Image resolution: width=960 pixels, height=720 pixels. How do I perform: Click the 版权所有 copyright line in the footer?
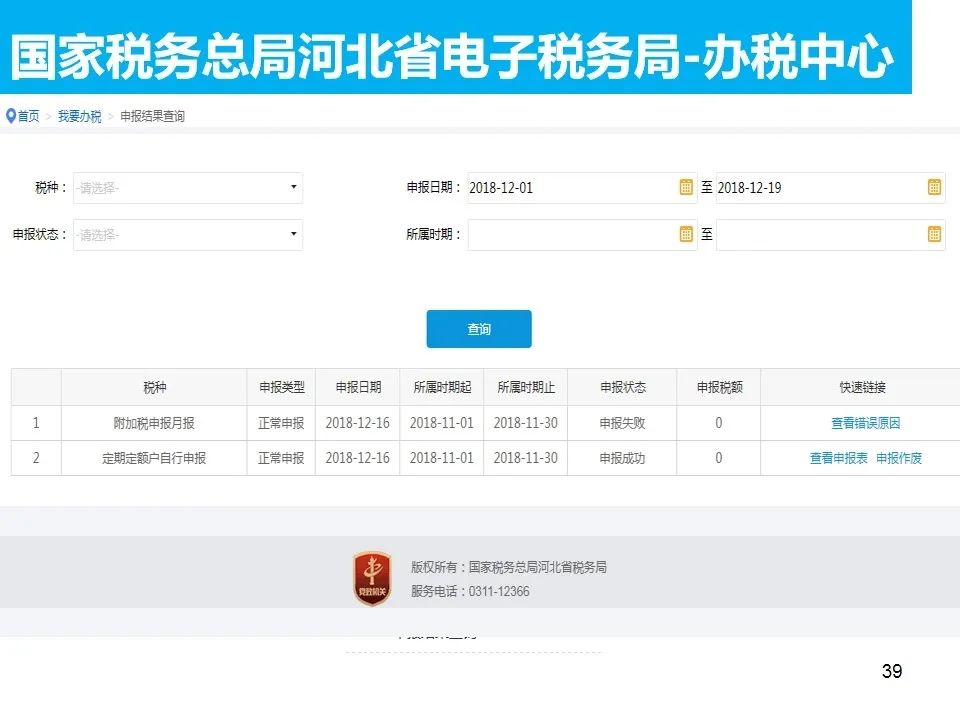(x=509, y=568)
